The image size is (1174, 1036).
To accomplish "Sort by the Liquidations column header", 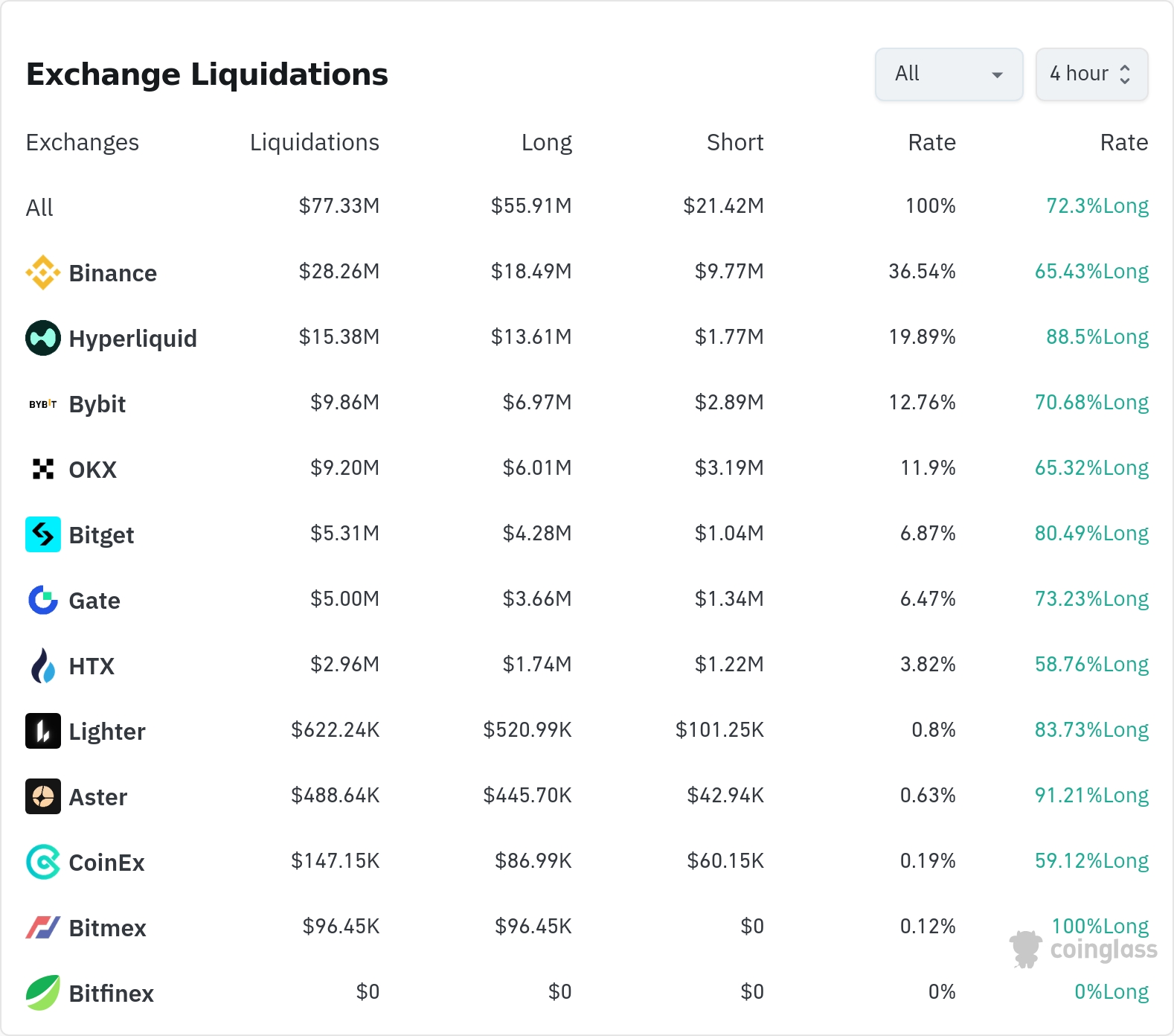I will [x=314, y=142].
